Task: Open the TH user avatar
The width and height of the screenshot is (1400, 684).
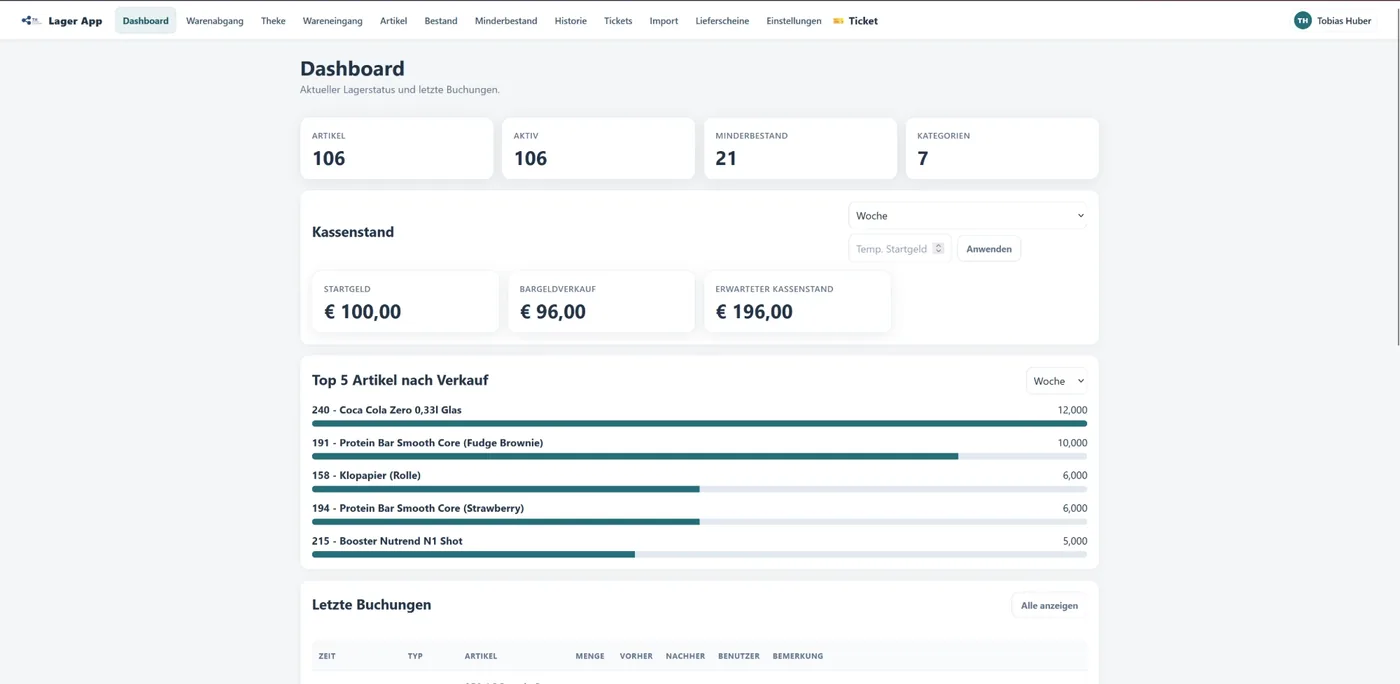Action: (x=1302, y=20)
